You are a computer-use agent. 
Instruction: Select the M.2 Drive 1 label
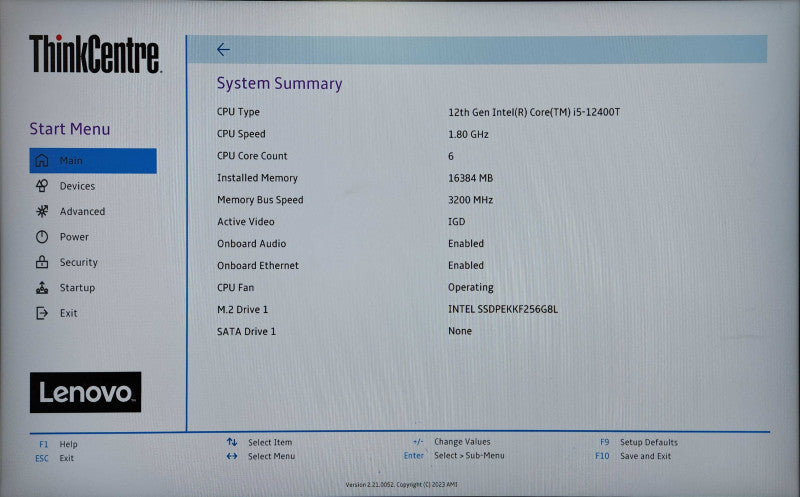pyautogui.click(x=242, y=309)
